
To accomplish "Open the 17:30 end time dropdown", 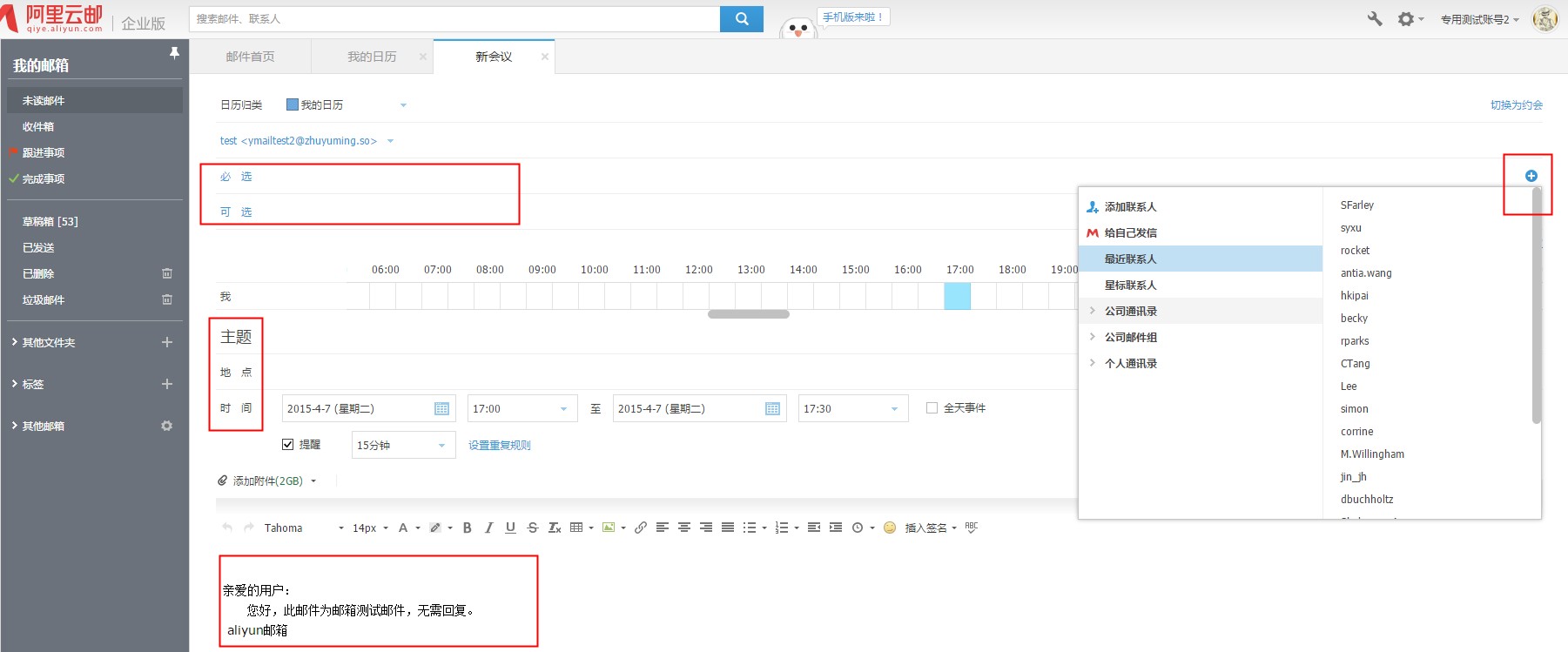I will tap(894, 408).
